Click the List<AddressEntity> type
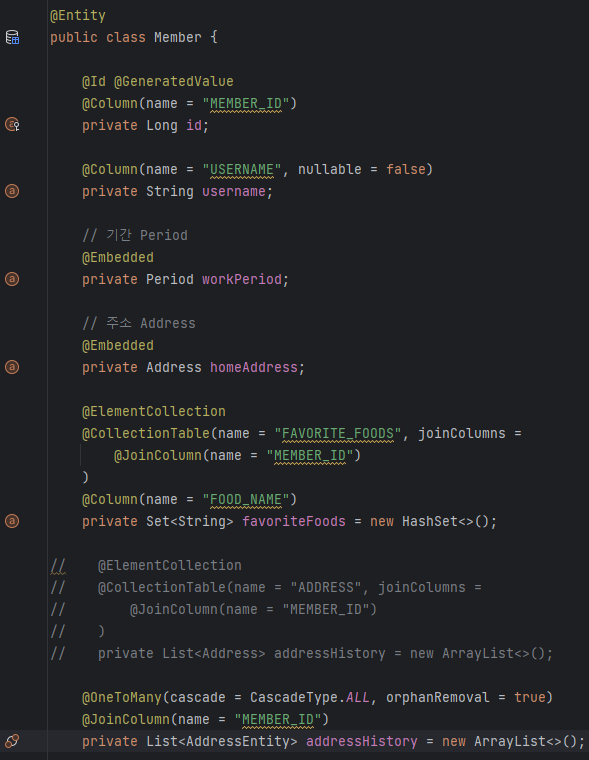 pyautogui.click(x=222, y=742)
